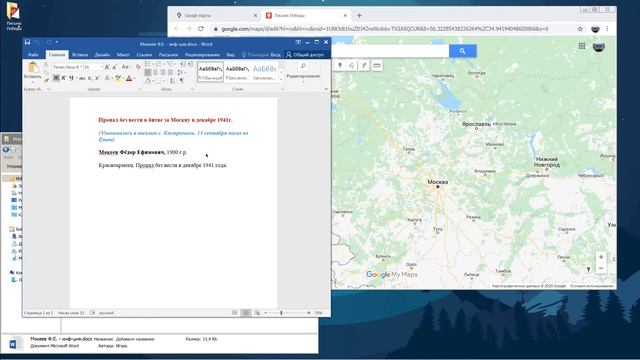
Task: Click the Save icon in Word title bar
Action: 27,42
